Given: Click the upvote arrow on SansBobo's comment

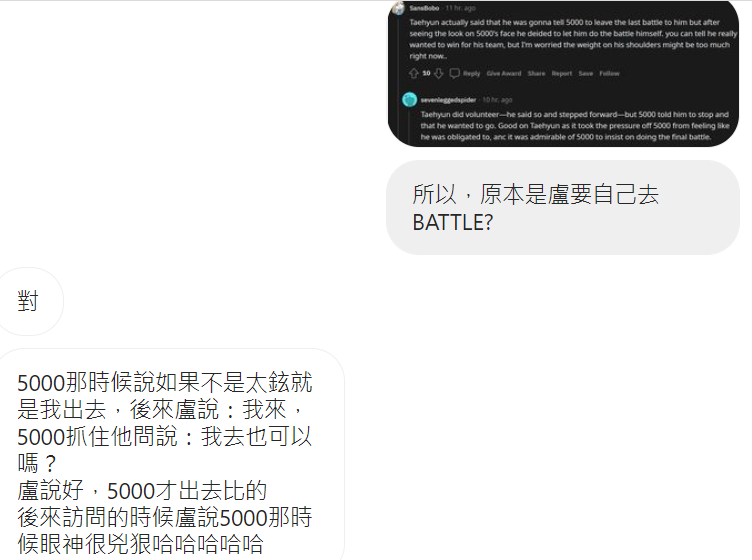Looking at the screenshot, I should click(414, 73).
